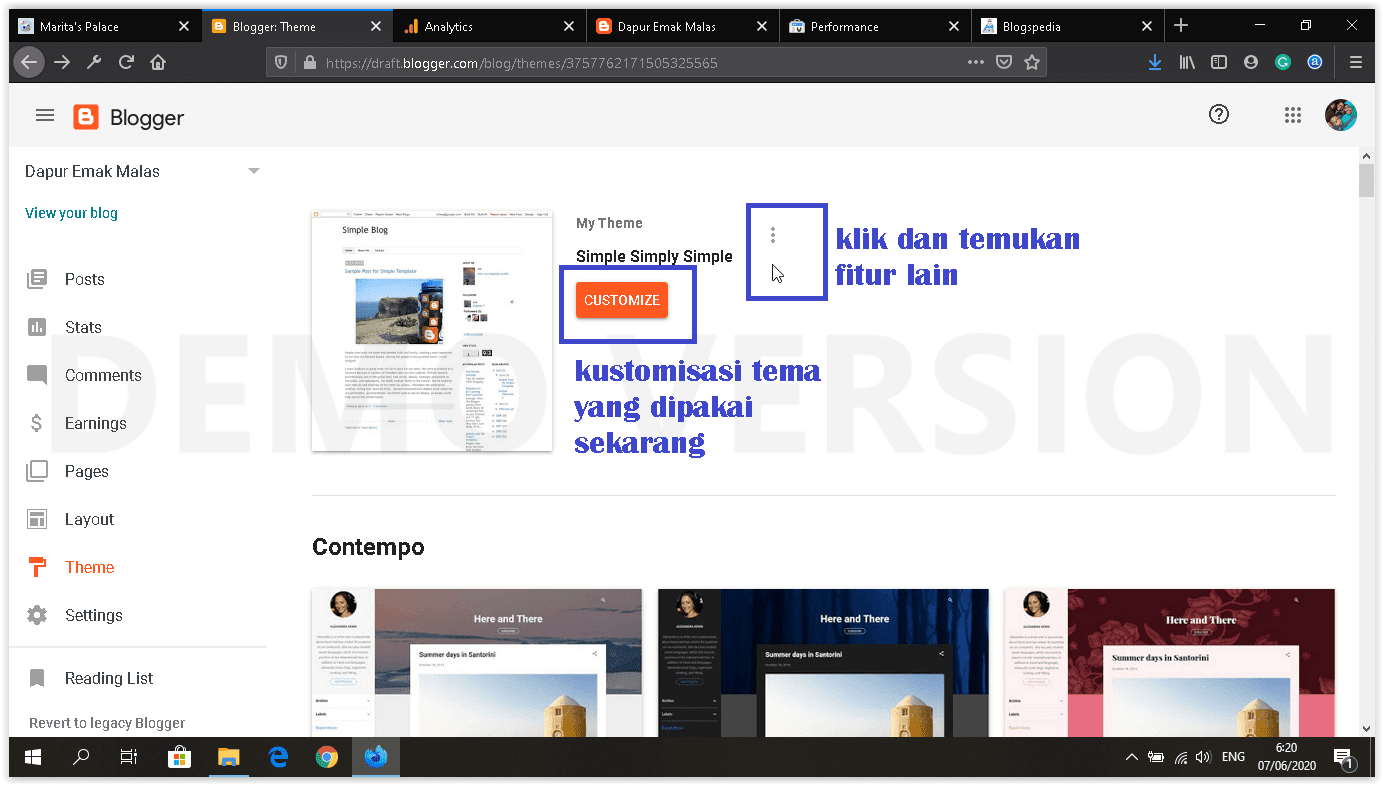Screen dimensions: 1383x785
Task: Open the Microsoft Store taskbar icon
Action: (x=179, y=757)
